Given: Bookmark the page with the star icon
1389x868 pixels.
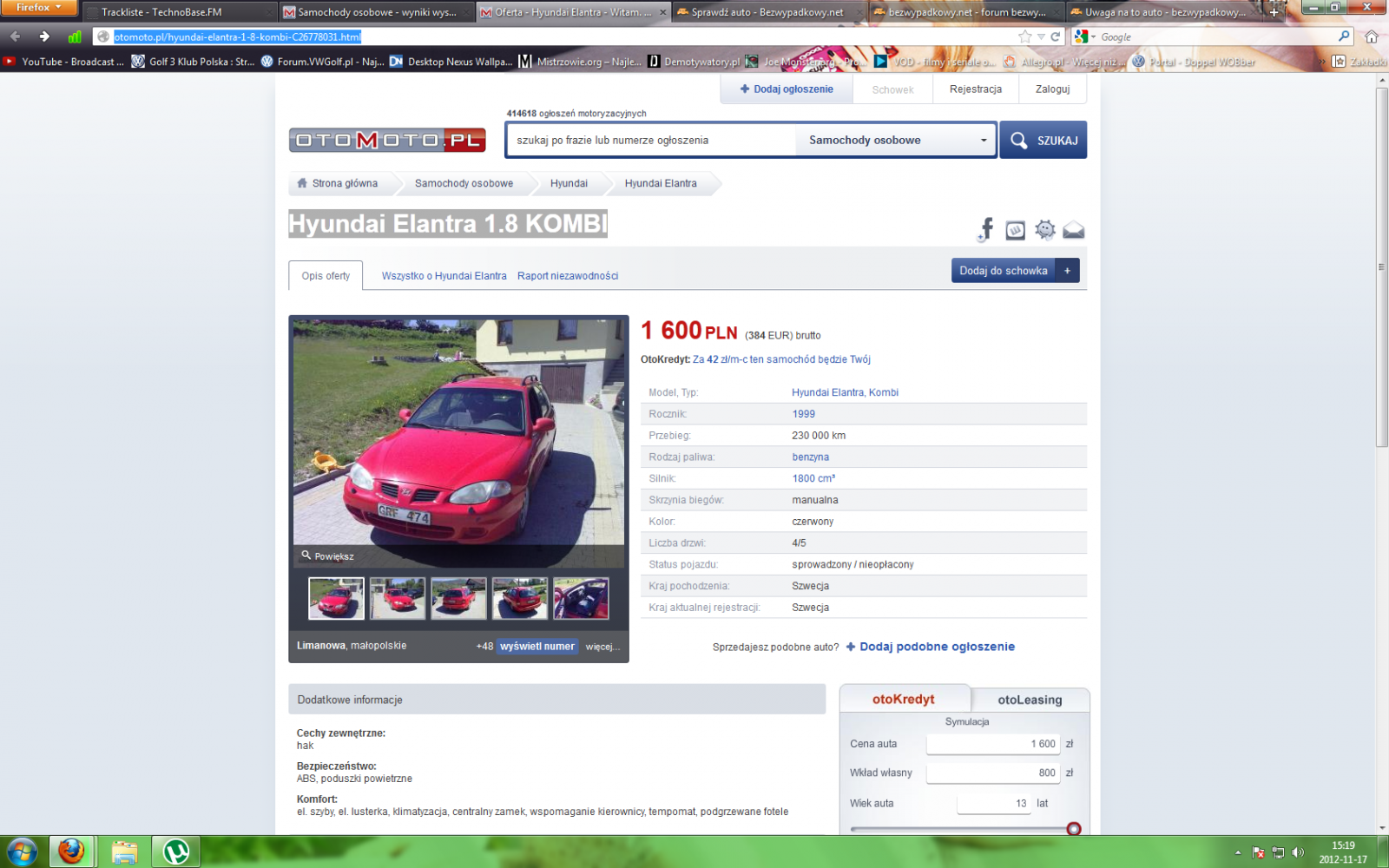Looking at the screenshot, I should point(1025,36).
